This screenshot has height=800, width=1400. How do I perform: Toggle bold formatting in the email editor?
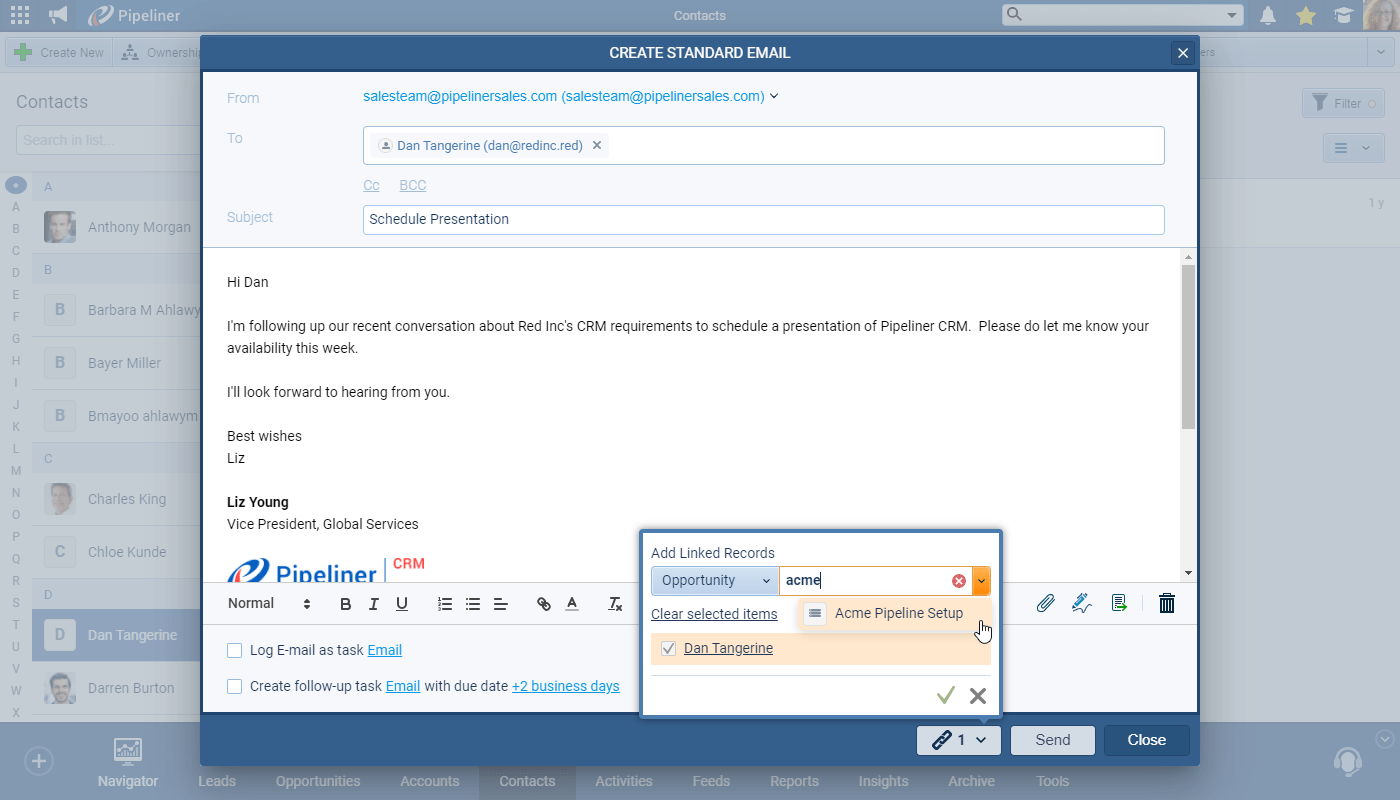[345, 604]
